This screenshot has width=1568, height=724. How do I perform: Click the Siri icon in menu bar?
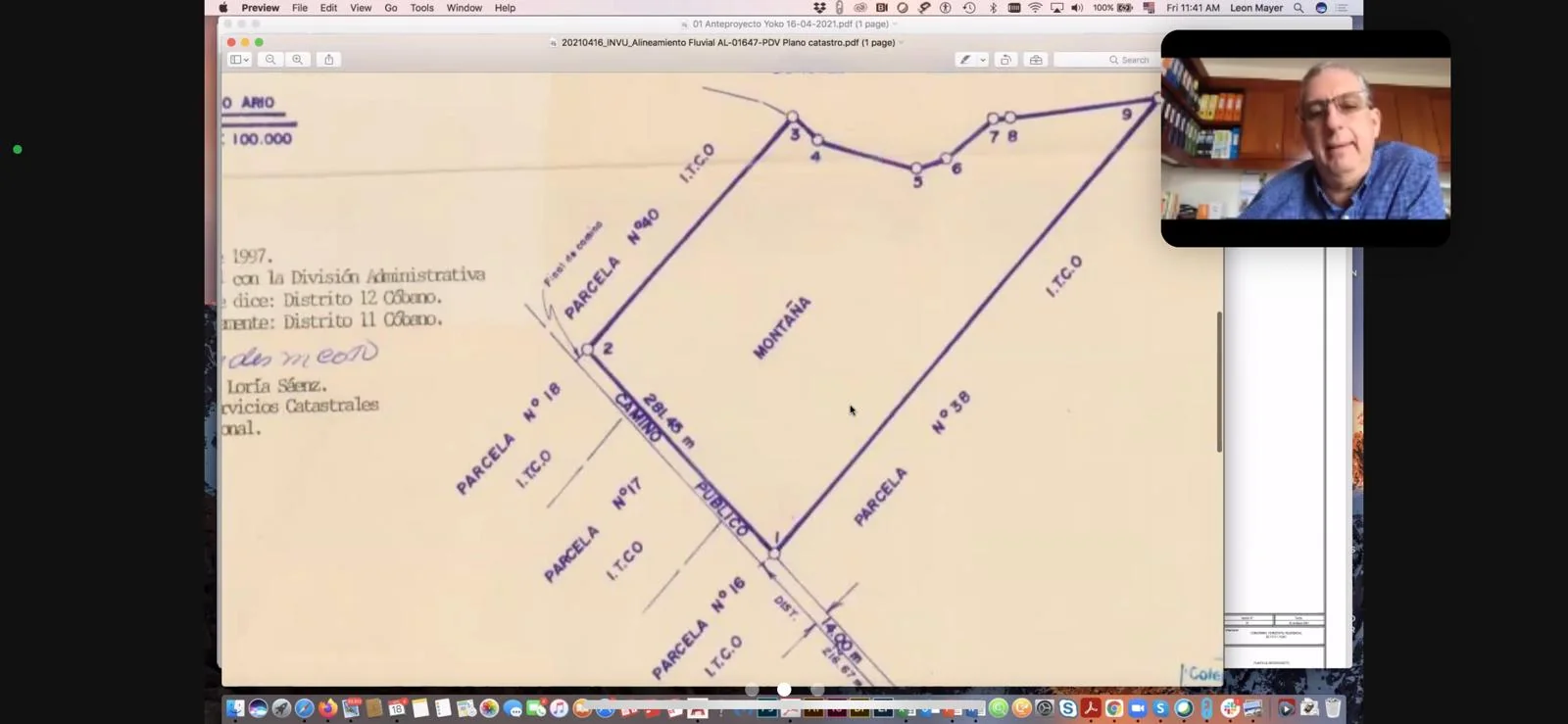pyautogui.click(x=1321, y=8)
